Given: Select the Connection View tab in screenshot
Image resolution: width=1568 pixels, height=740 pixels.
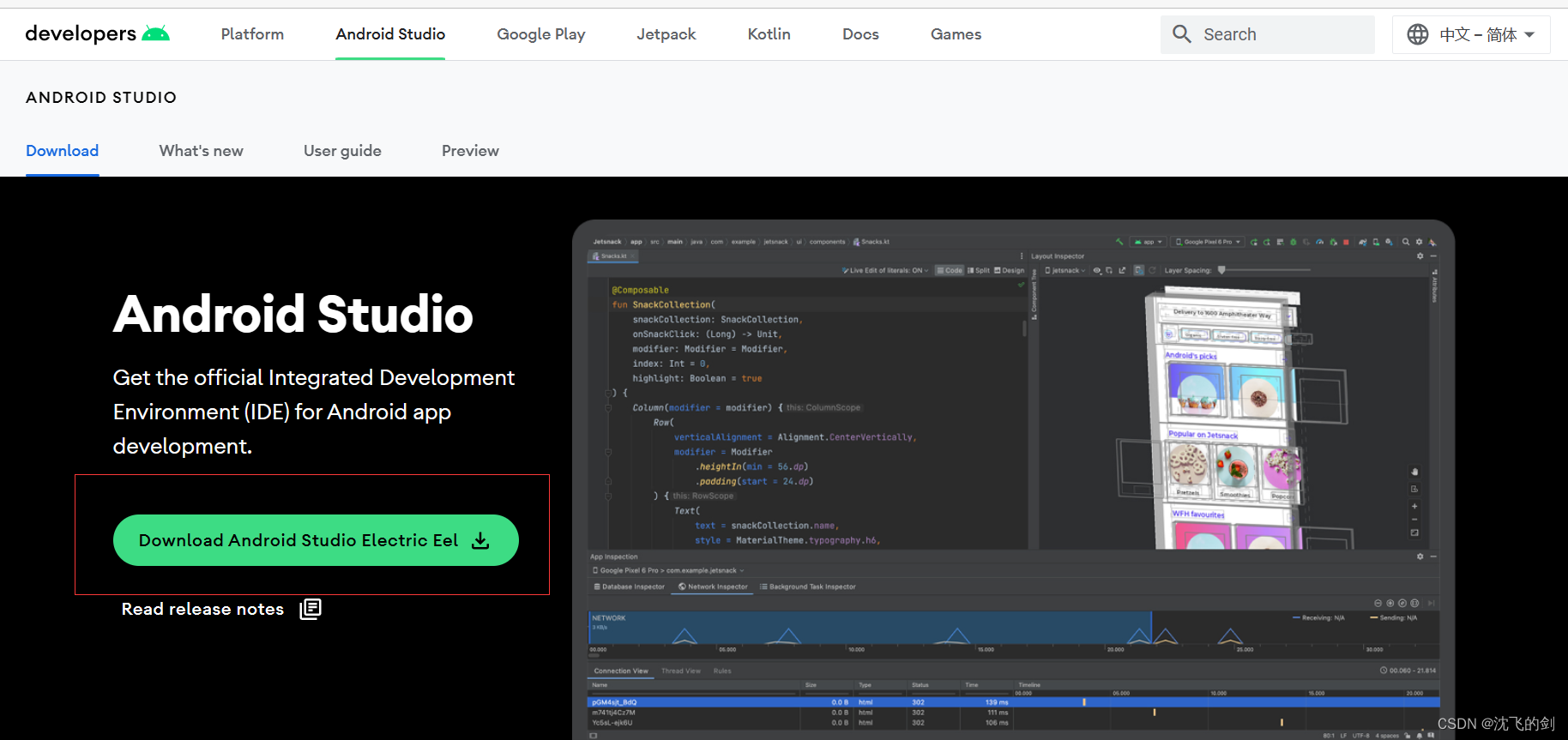Looking at the screenshot, I should (x=621, y=671).
